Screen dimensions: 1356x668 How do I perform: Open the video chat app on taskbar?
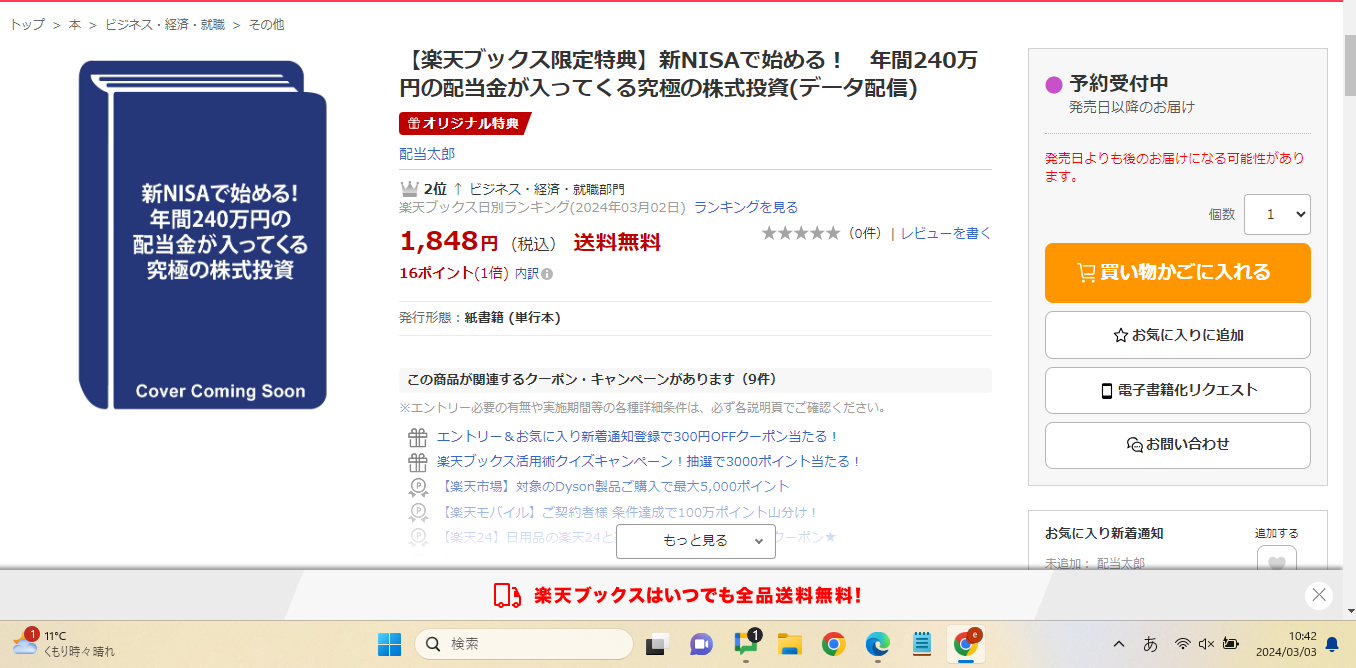click(701, 644)
